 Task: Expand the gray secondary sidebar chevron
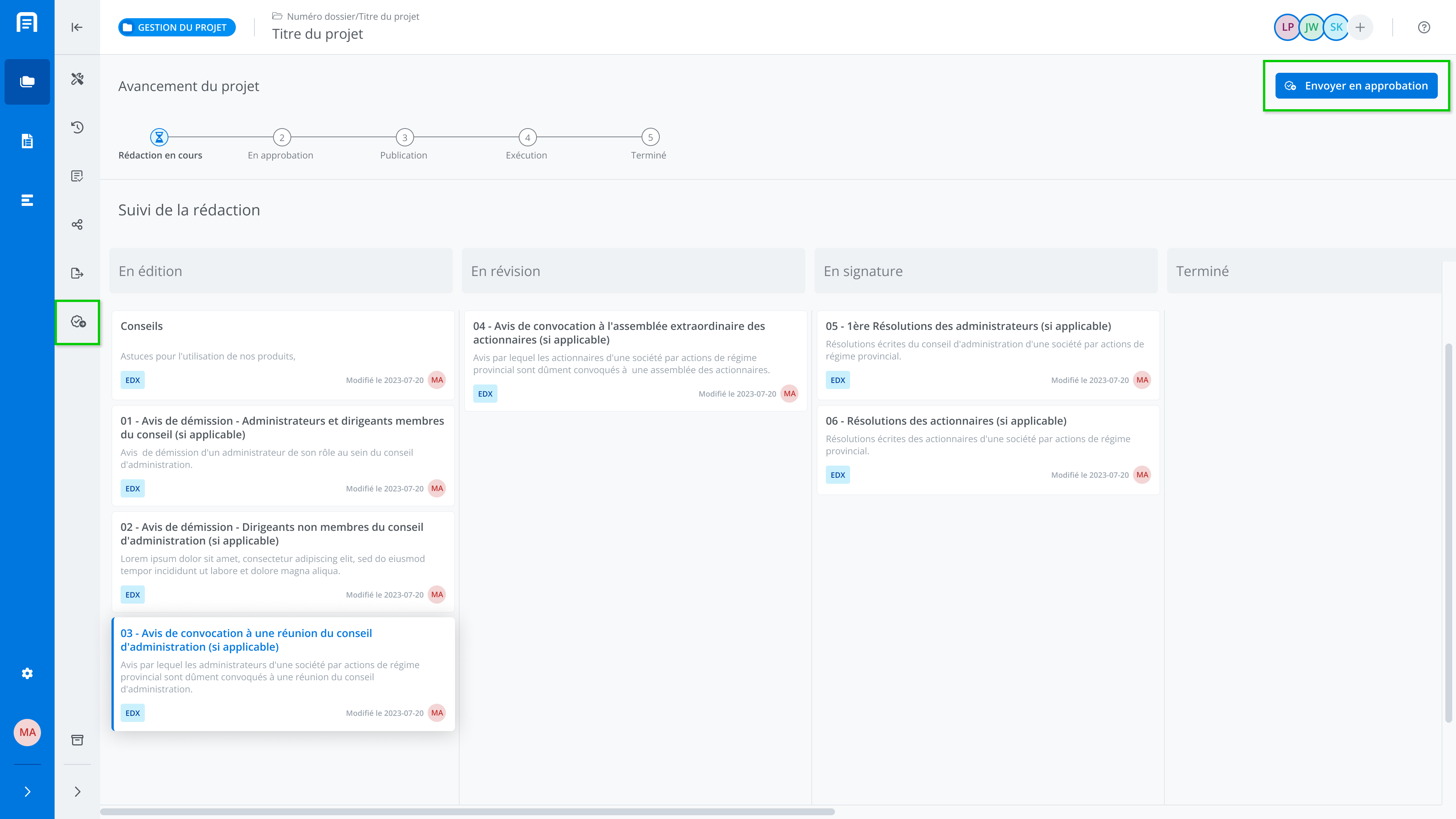coord(77,791)
